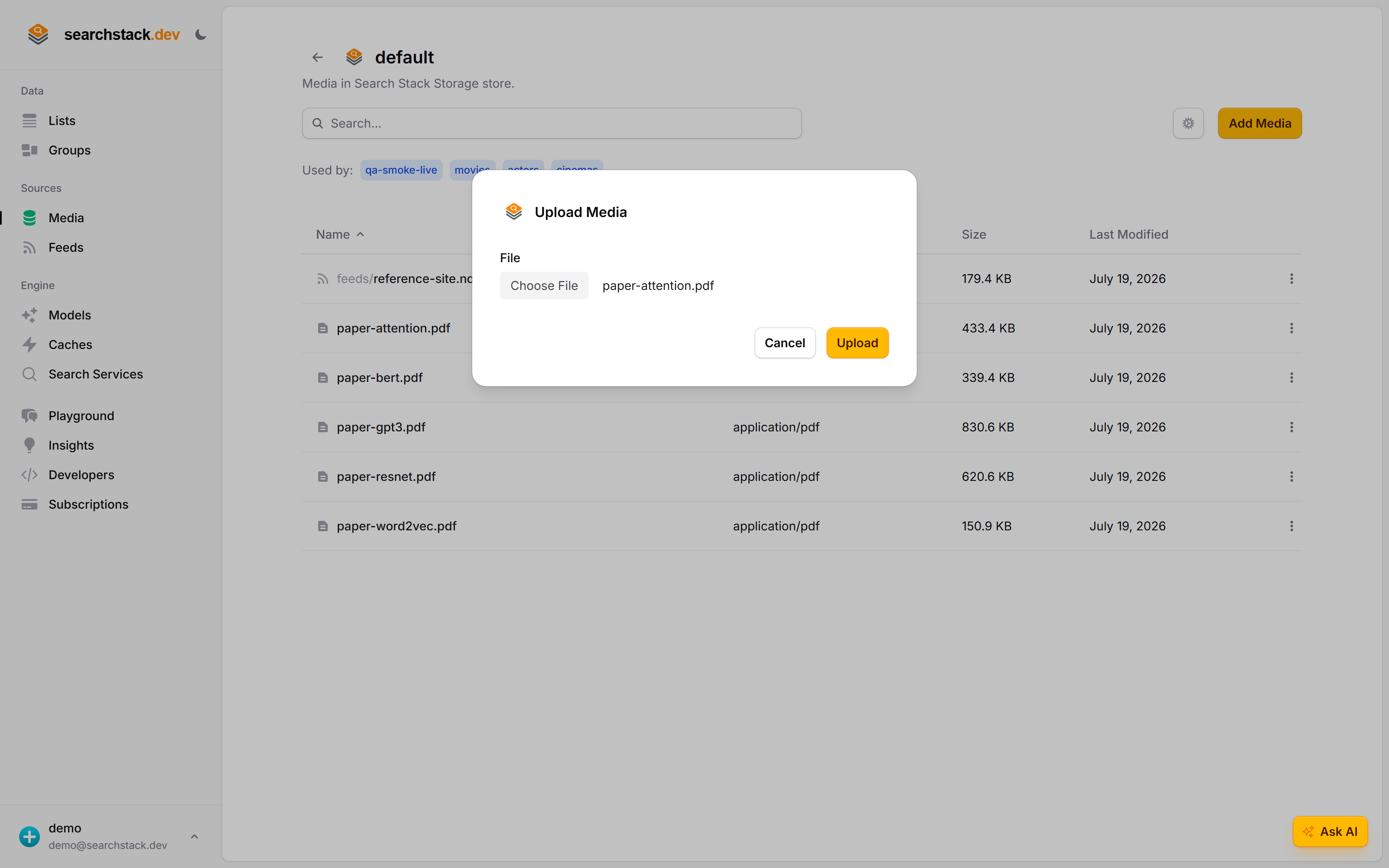The width and height of the screenshot is (1389, 868).
Task: Click selected filename paper-attention.pdf in dialog
Action: point(658,285)
